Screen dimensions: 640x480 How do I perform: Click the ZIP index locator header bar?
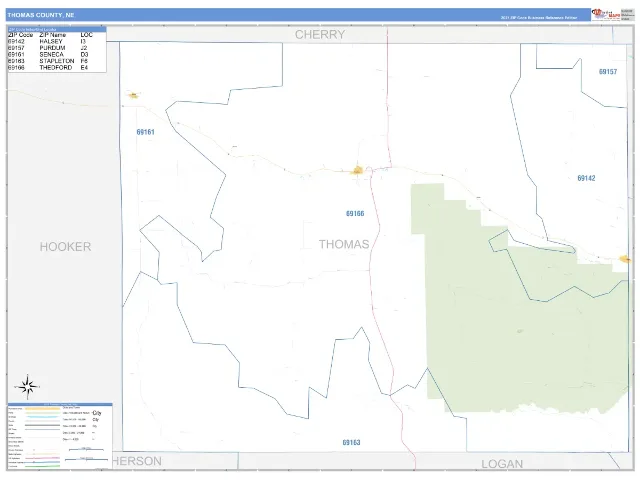[x=57, y=29]
